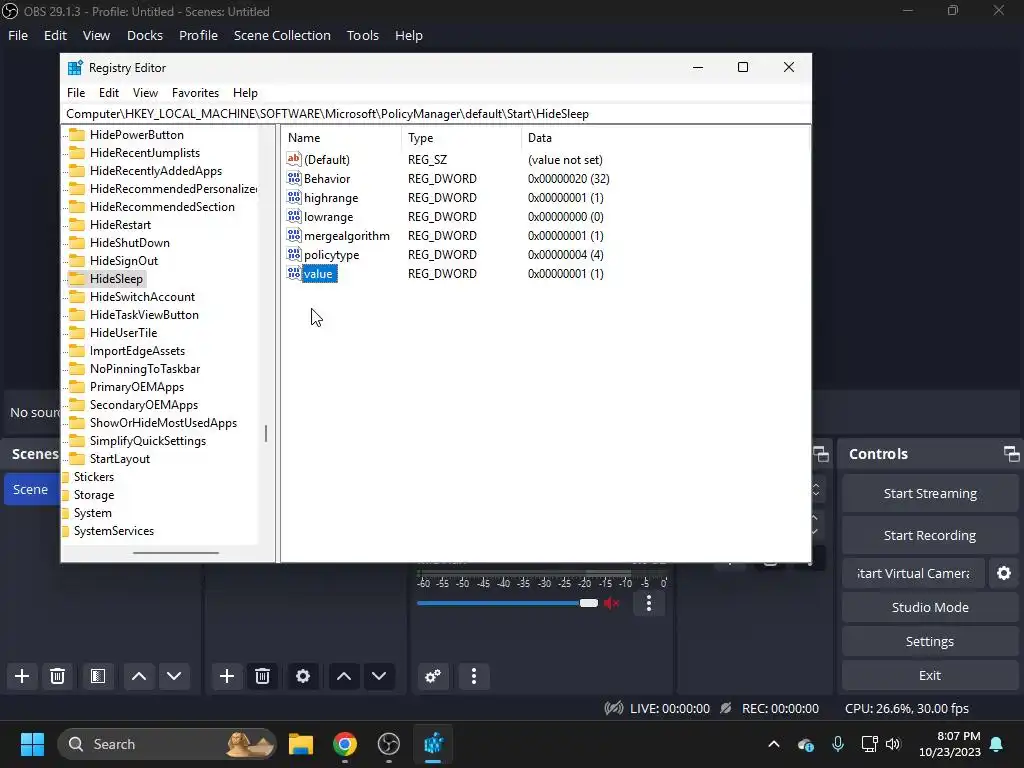Viewport: 1024px width, 768px height.
Task: Show hidden tray icons chevron
Action: [774, 744]
